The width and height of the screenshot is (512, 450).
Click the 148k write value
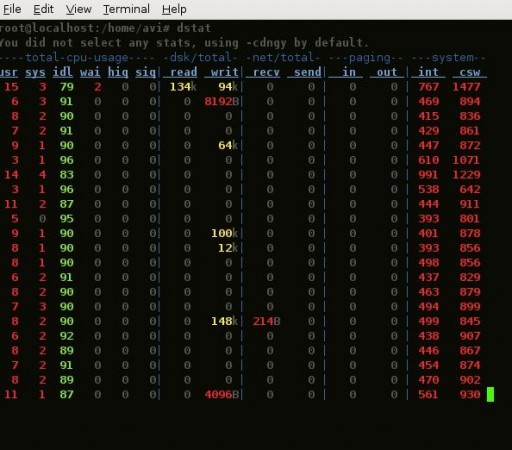[x=225, y=321]
